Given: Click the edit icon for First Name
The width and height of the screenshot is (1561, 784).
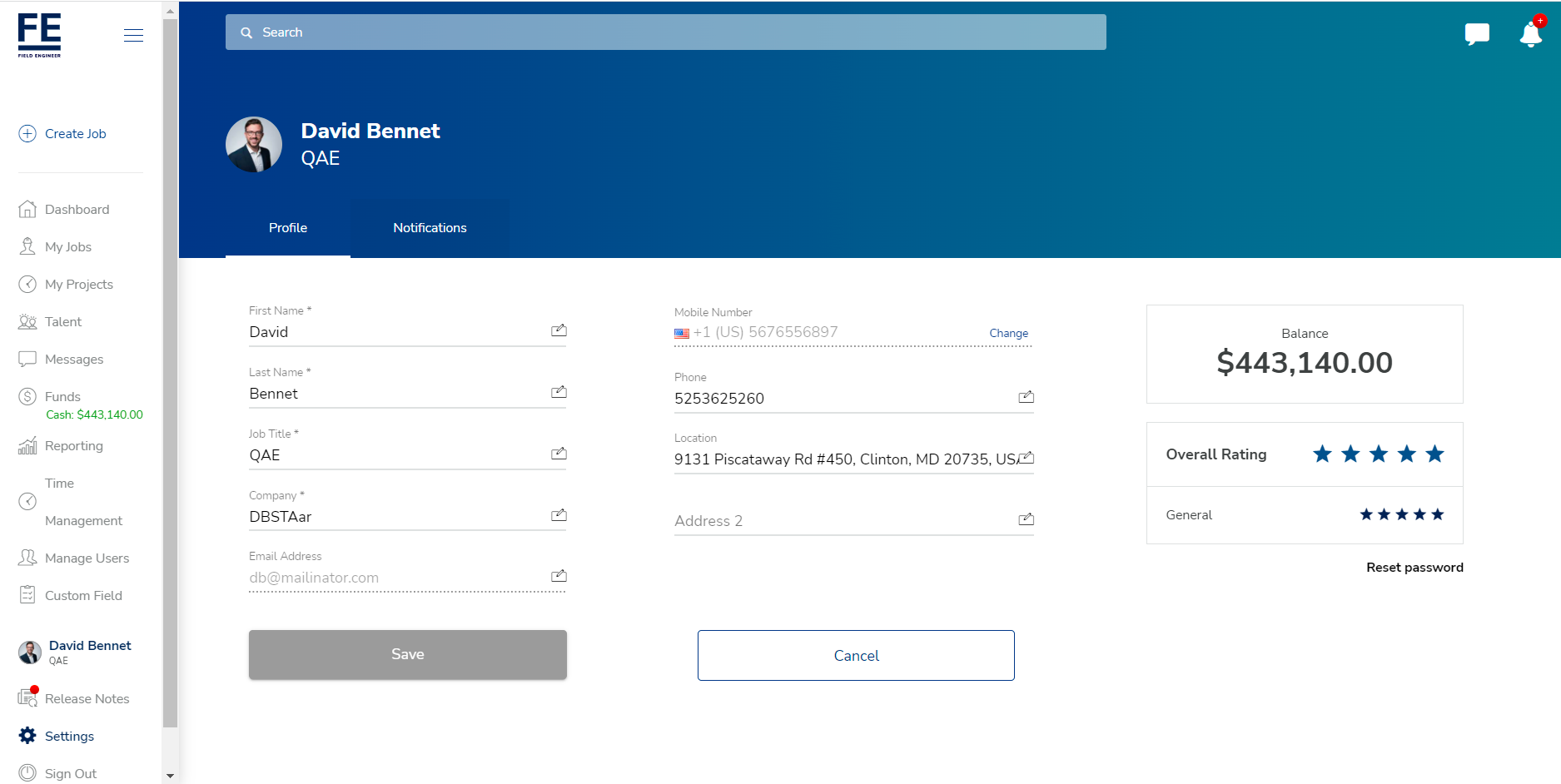Looking at the screenshot, I should (559, 330).
